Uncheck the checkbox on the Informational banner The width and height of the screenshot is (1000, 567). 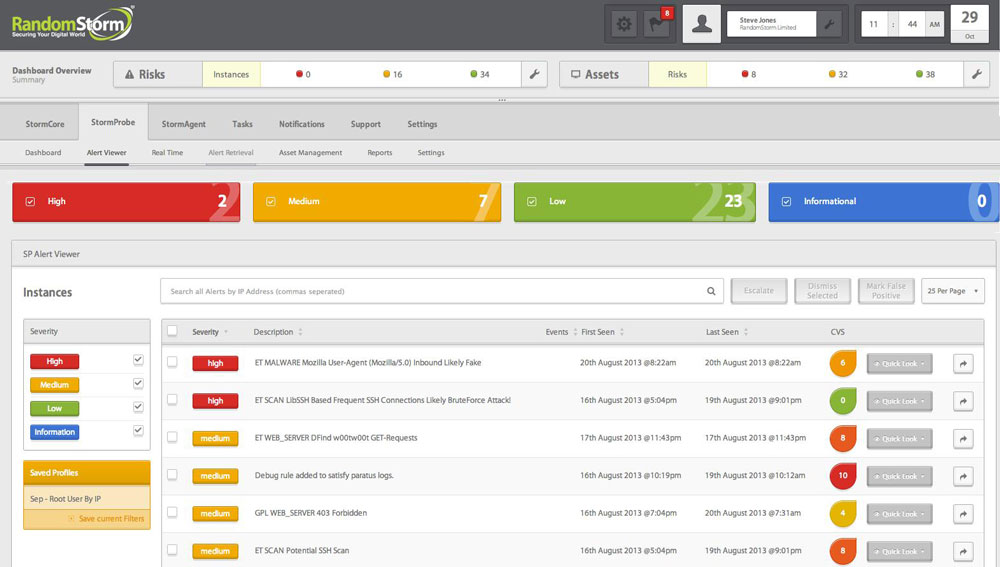point(786,201)
